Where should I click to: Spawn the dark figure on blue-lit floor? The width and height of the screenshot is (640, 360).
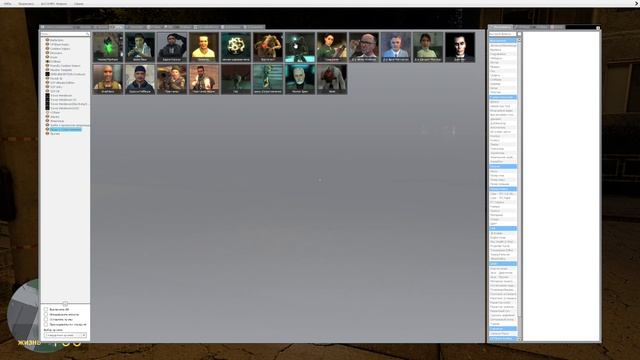pyautogui.click(x=300, y=47)
